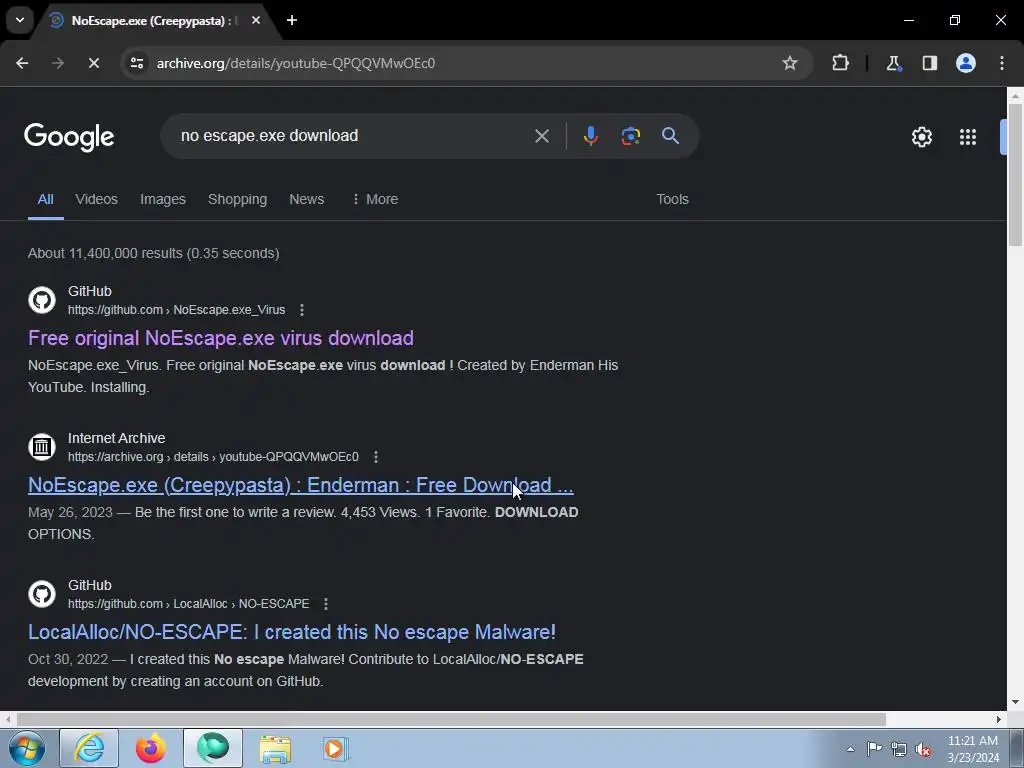Close the NoEscape.exe (Creepypasta) tab

256,20
